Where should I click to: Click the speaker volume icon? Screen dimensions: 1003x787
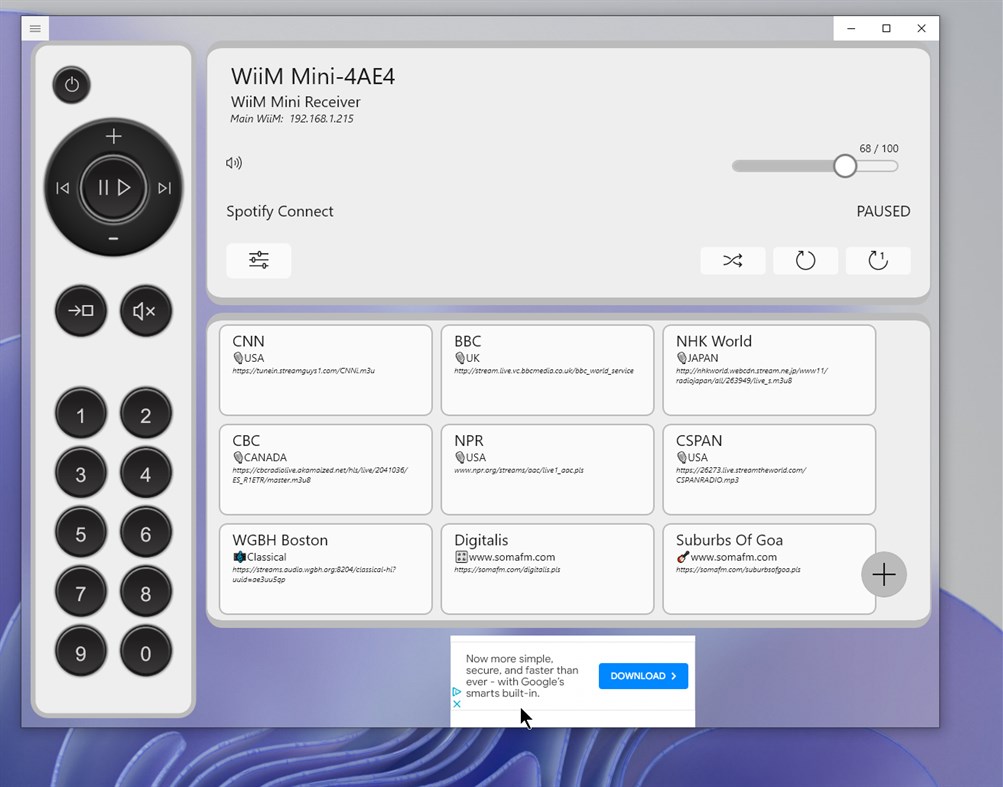233,162
